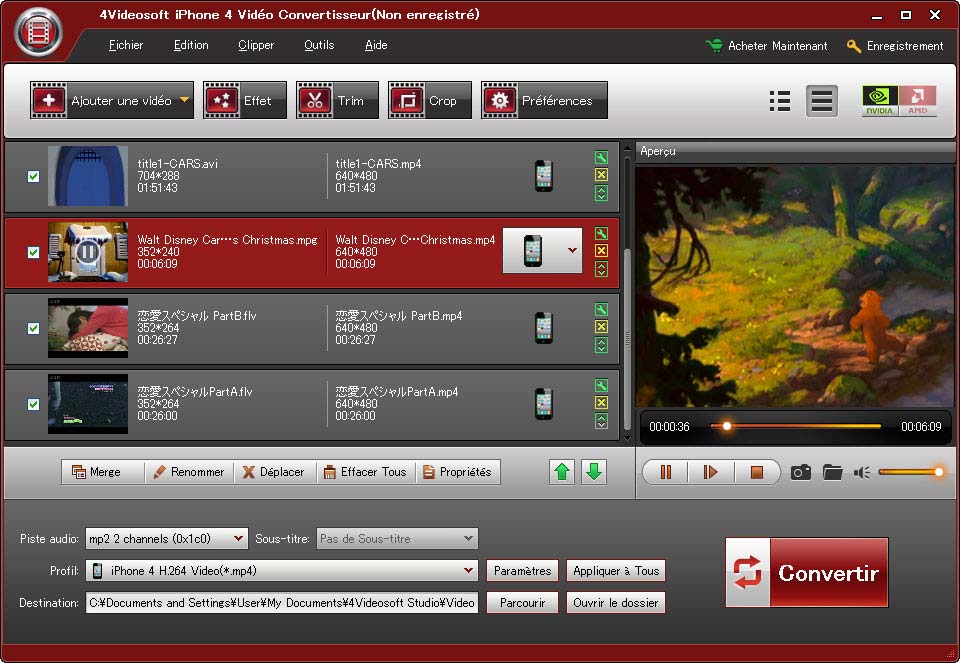Open the Clipper menu

(256, 45)
